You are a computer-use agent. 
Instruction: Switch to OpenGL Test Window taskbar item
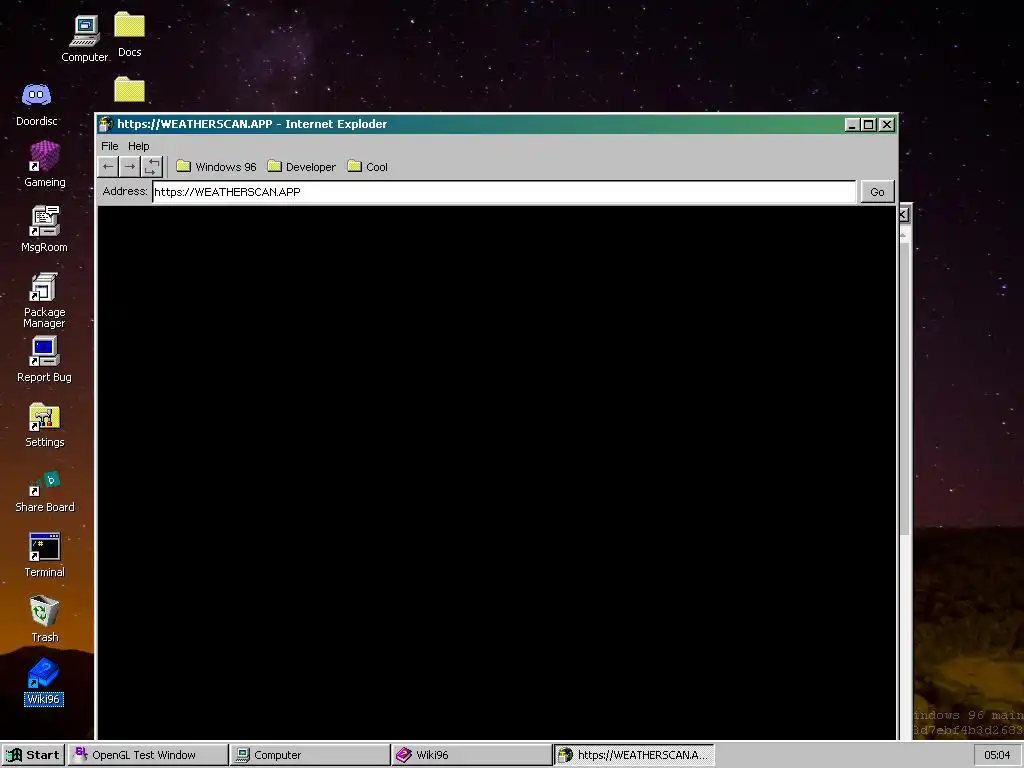point(148,755)
